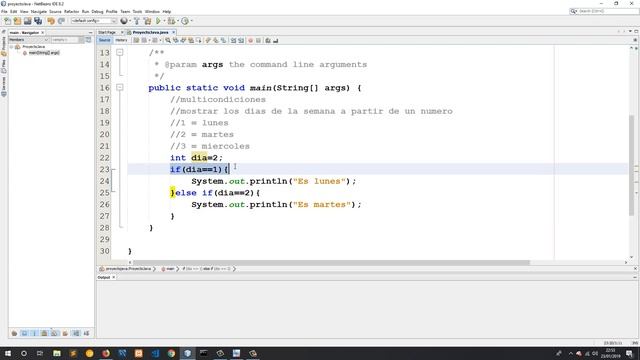
Task: Collapse ProyectoJava node in Navigator tree
Action: click(11, 47)
